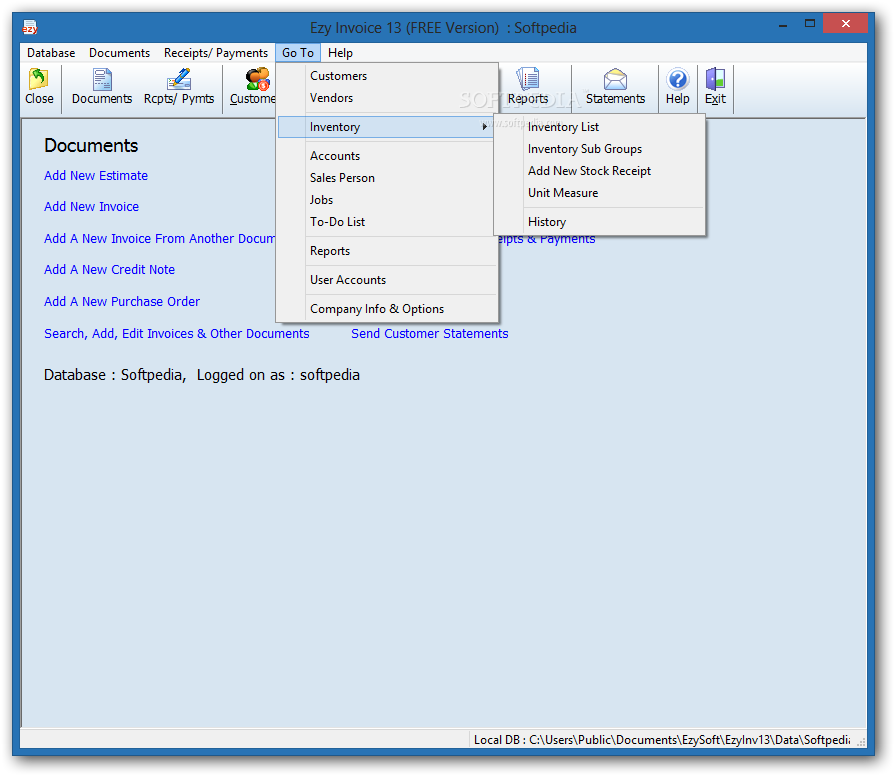Click the Ezy app icon in title bar
895x776 pixels.
click(x=30, y=27)
